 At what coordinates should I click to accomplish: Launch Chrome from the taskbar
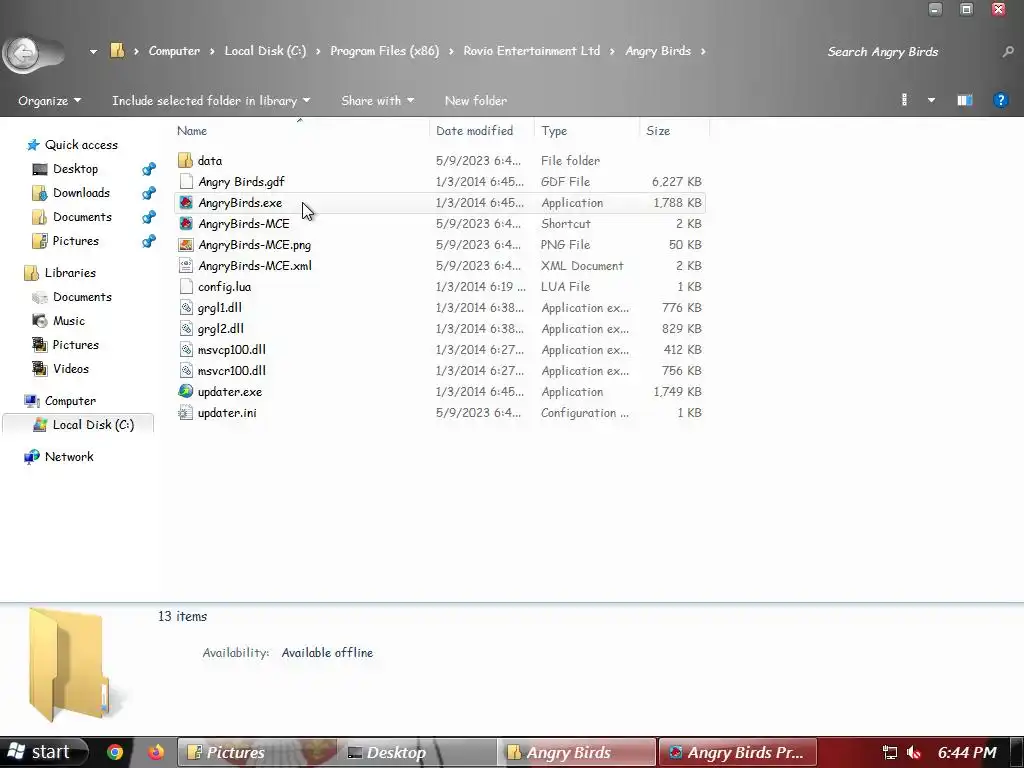[x=115, y=752]
